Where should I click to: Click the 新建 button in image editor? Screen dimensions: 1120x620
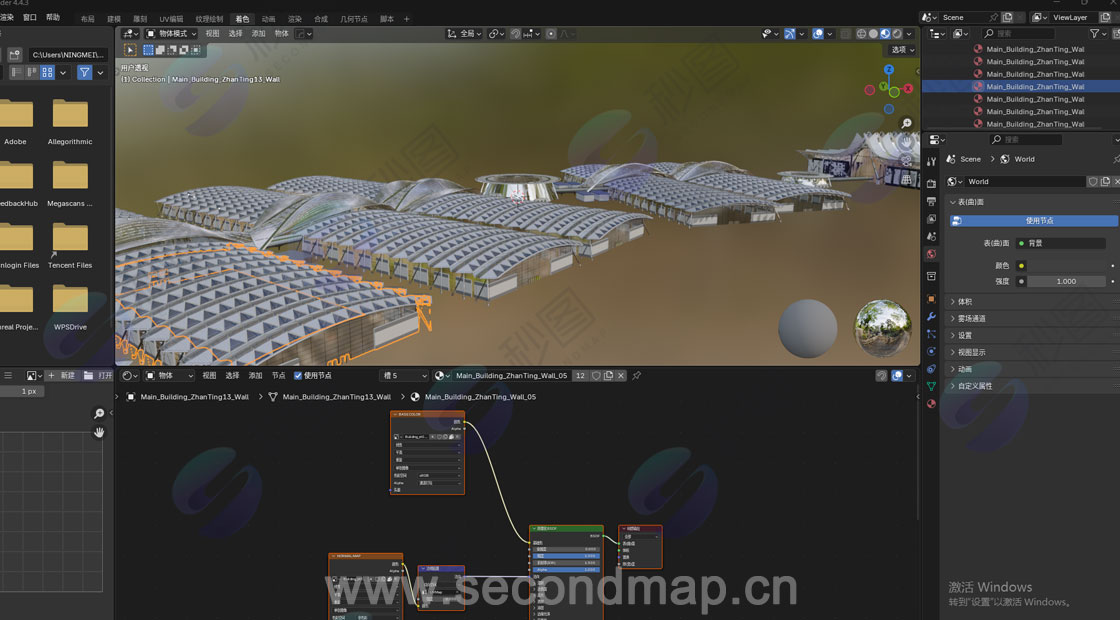tap(62, 376)
